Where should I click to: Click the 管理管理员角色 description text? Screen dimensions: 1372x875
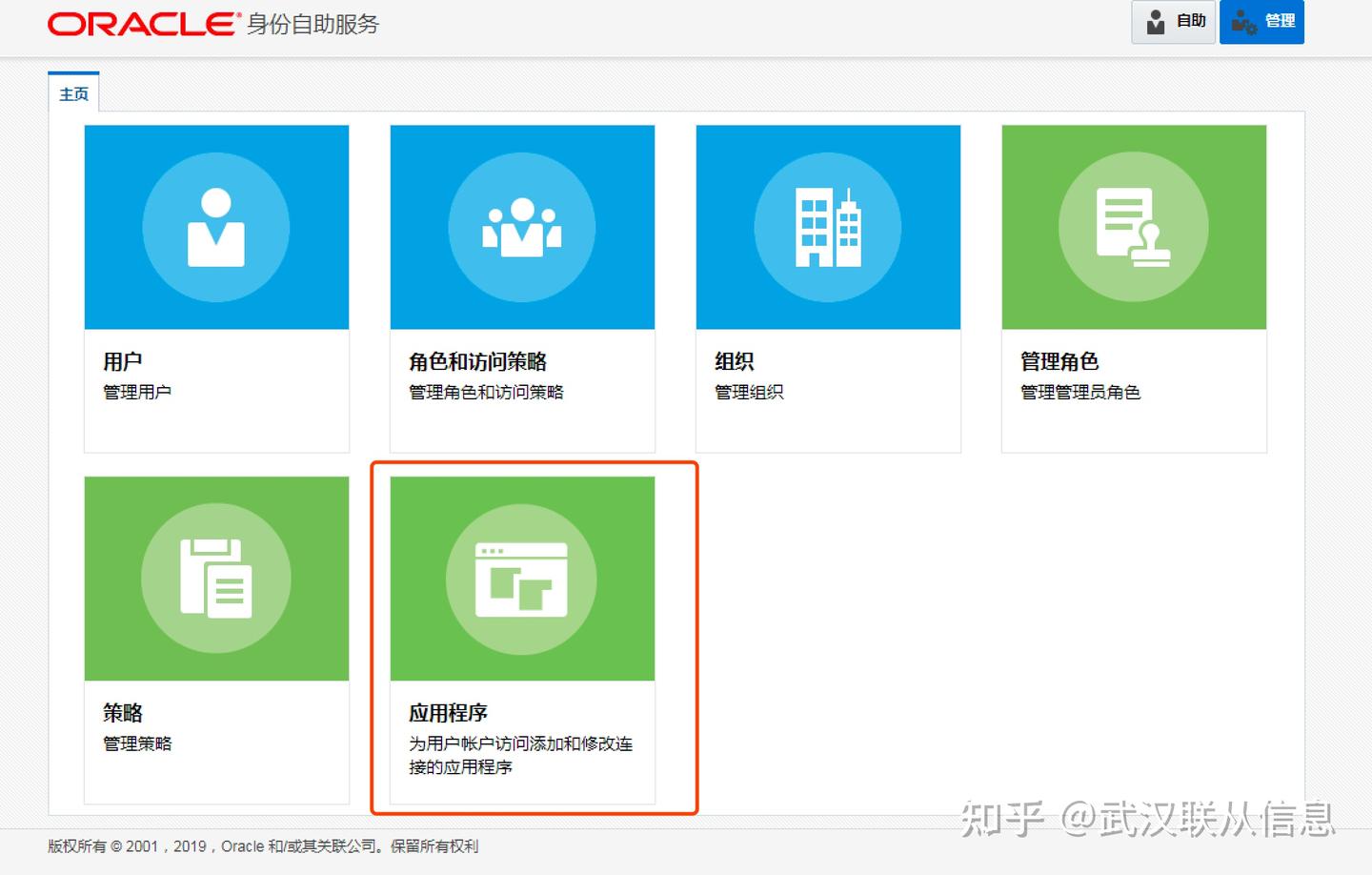coord(1080,392)
